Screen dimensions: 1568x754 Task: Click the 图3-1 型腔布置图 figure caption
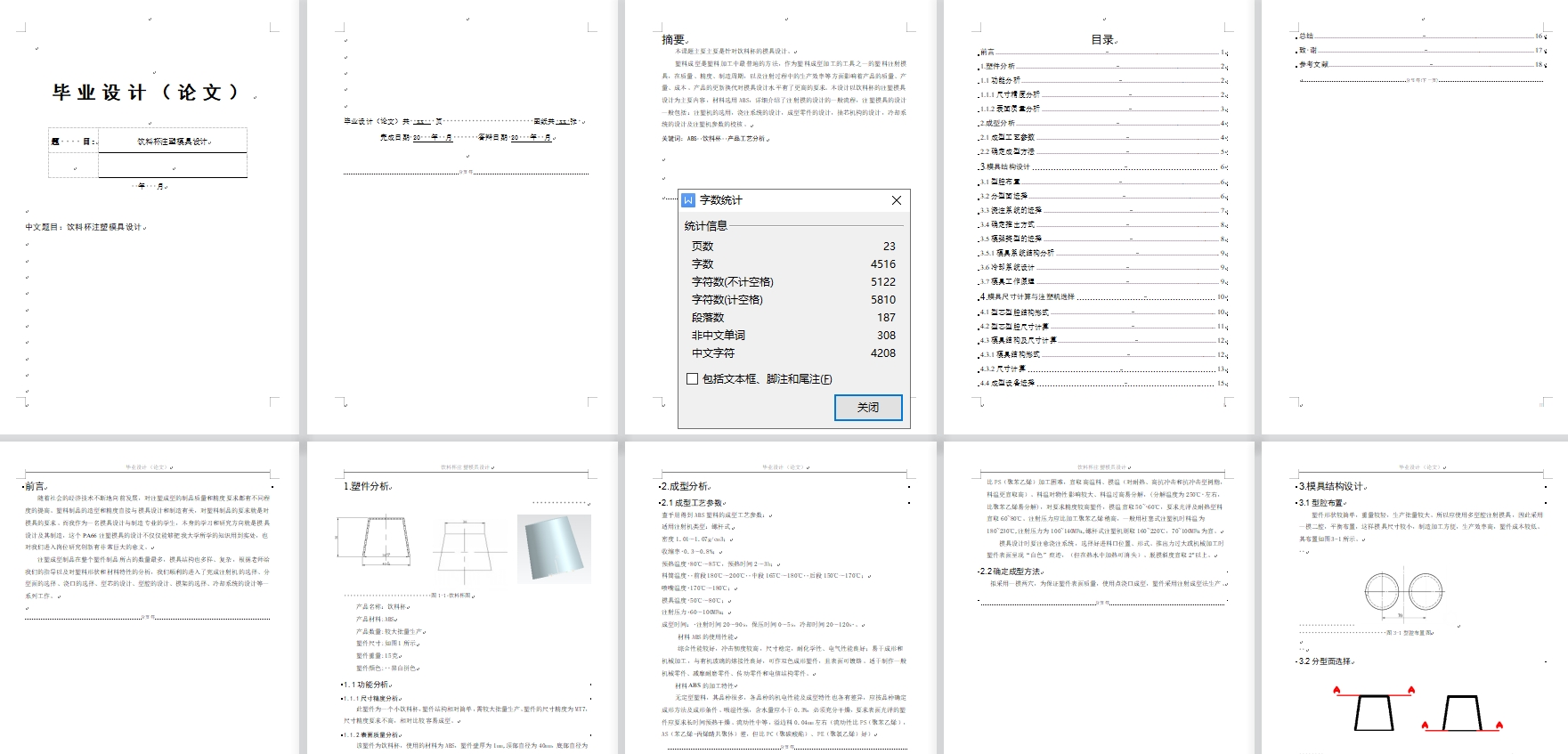[x=1409, y=633]
